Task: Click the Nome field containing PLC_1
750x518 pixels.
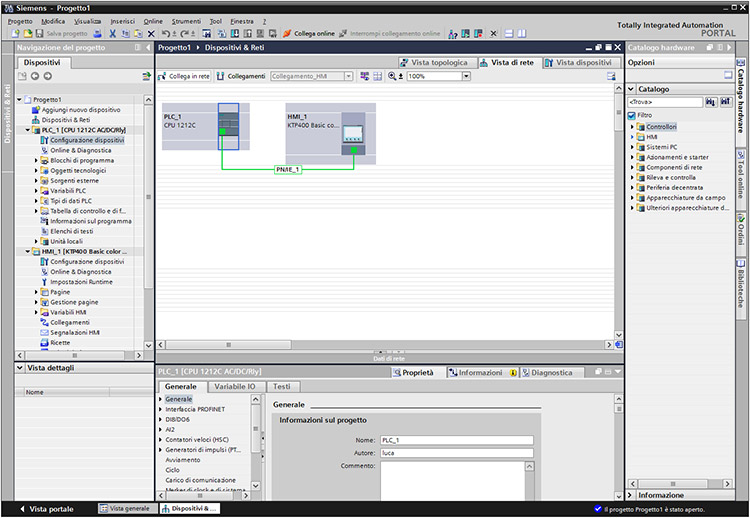Action: [x=457, y=440]
